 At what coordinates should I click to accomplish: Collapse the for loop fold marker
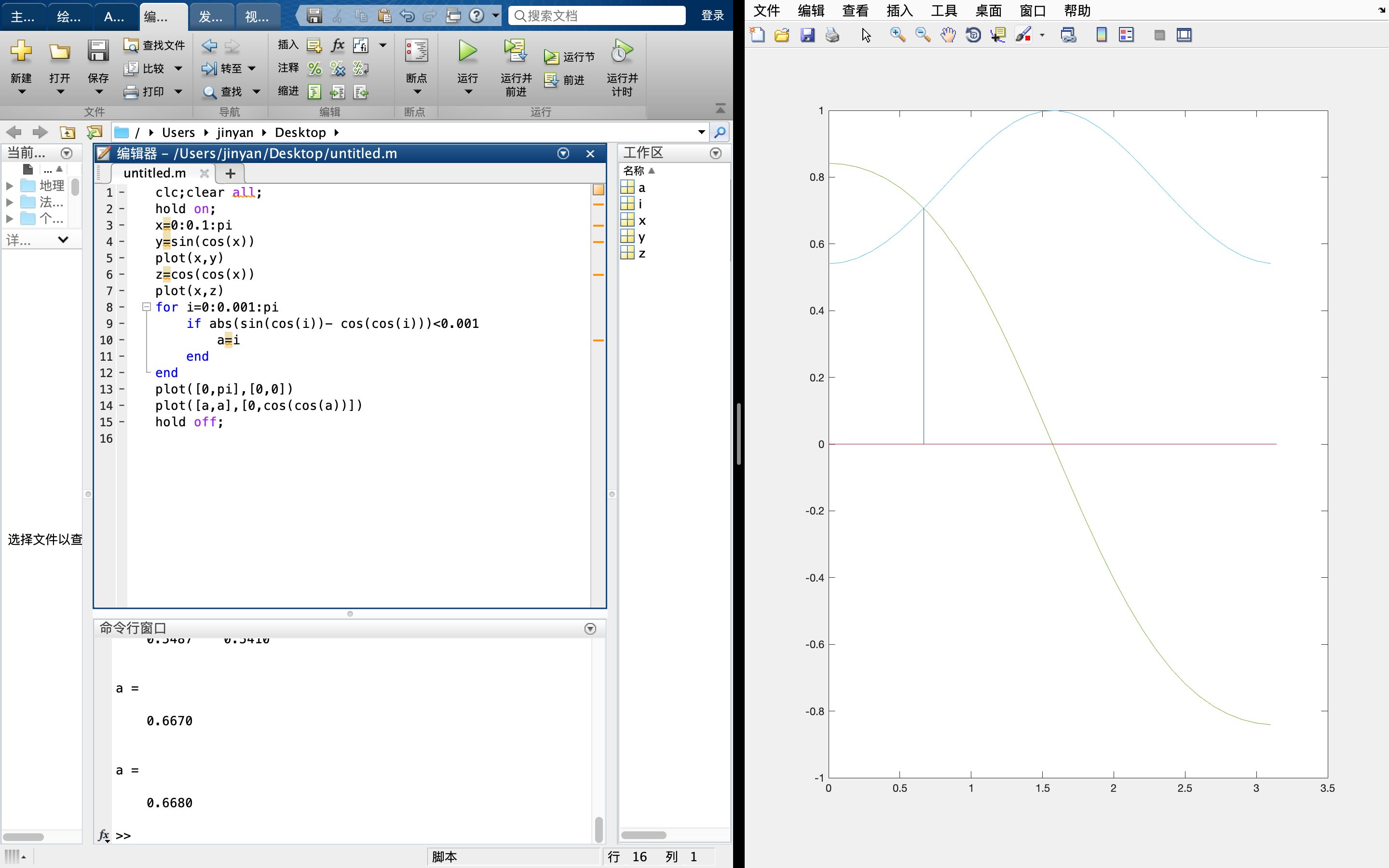coord(146,307)
